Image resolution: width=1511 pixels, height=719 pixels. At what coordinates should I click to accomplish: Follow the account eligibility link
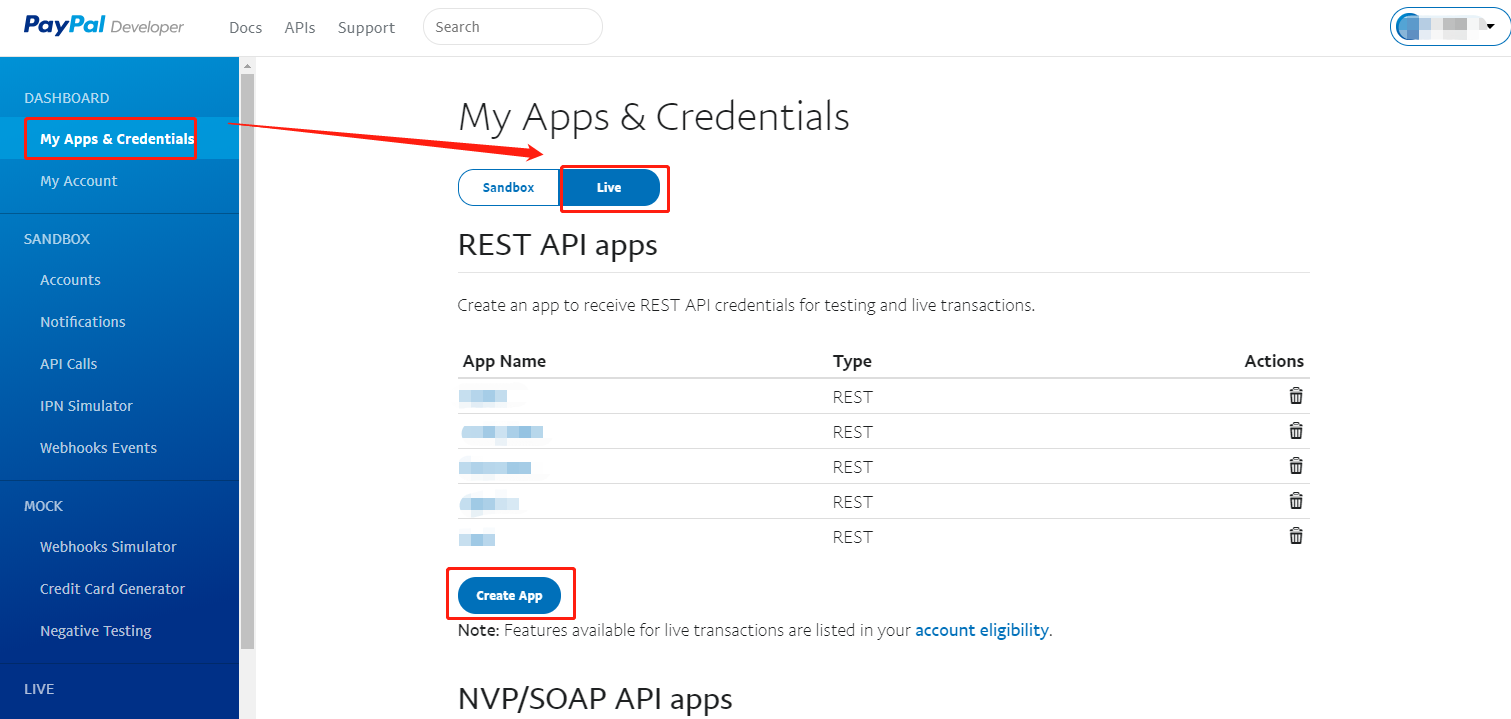[982, 630]
